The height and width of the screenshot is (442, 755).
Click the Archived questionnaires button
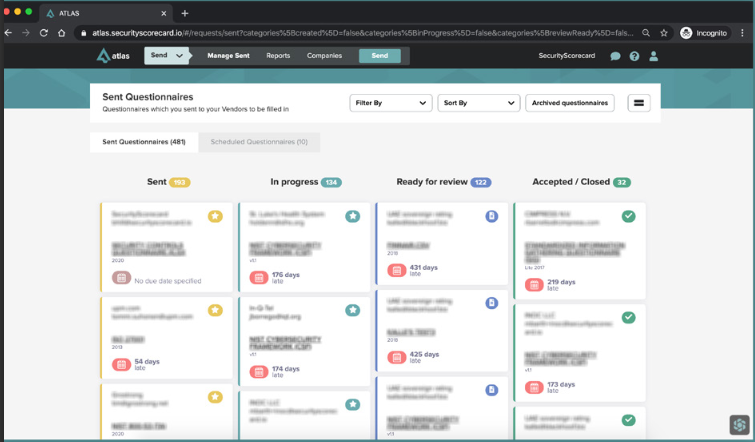click(x=569, y=103)
